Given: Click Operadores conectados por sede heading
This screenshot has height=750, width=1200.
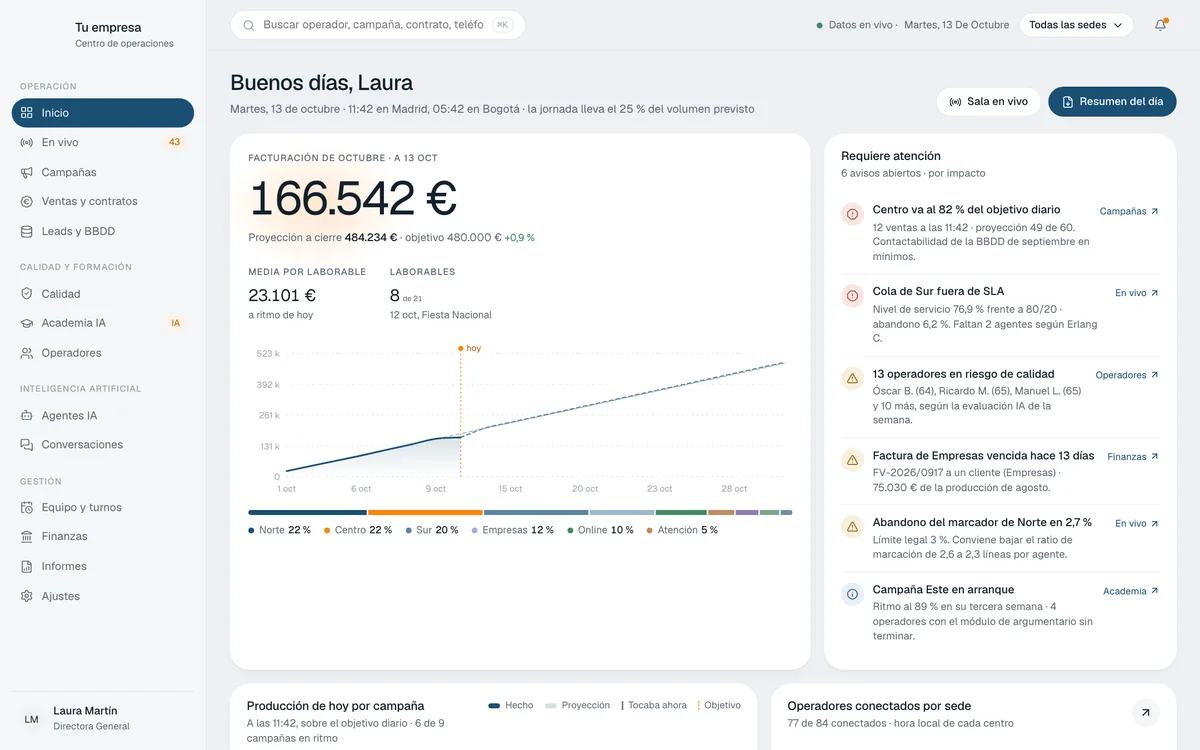Looking at the screenshot, I should click(x=879, y=706).
